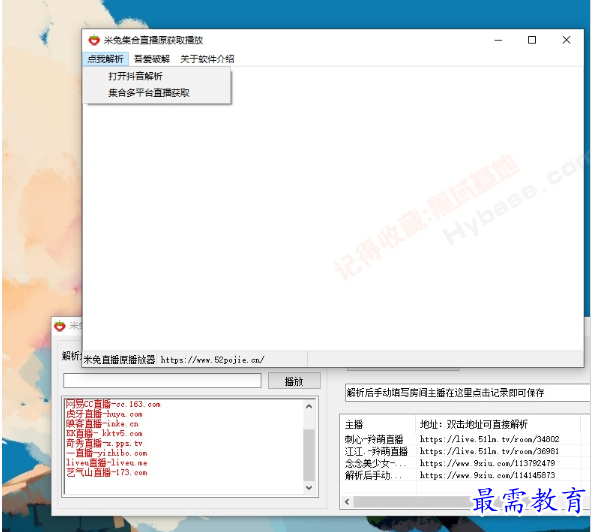Click the 主播 column header

click(378, 424)
